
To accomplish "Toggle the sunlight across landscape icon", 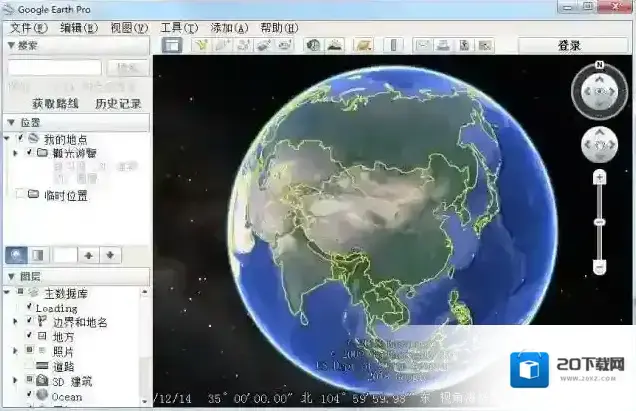I will 334,45.
